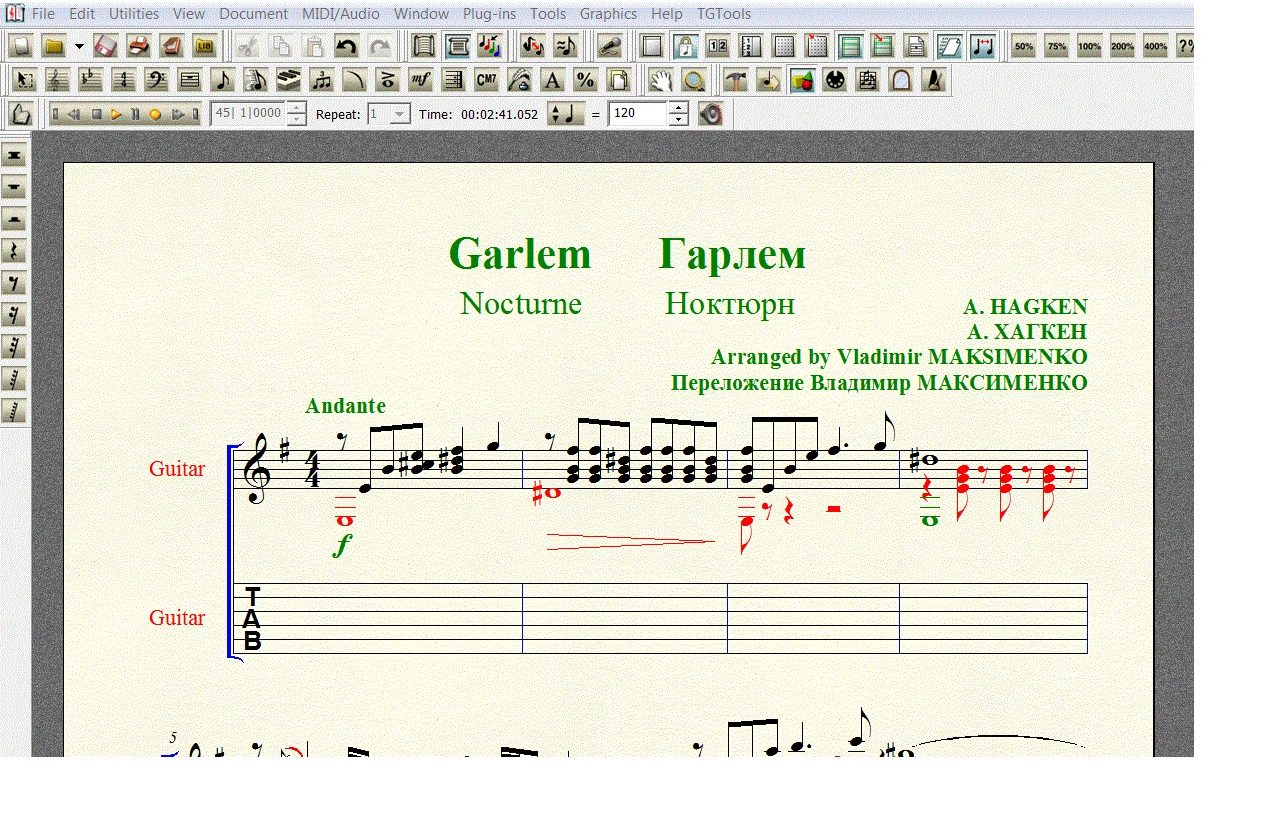Select the Resize tool (percent)
This screenshot has height=817, width=1274.
coord(585,81)
